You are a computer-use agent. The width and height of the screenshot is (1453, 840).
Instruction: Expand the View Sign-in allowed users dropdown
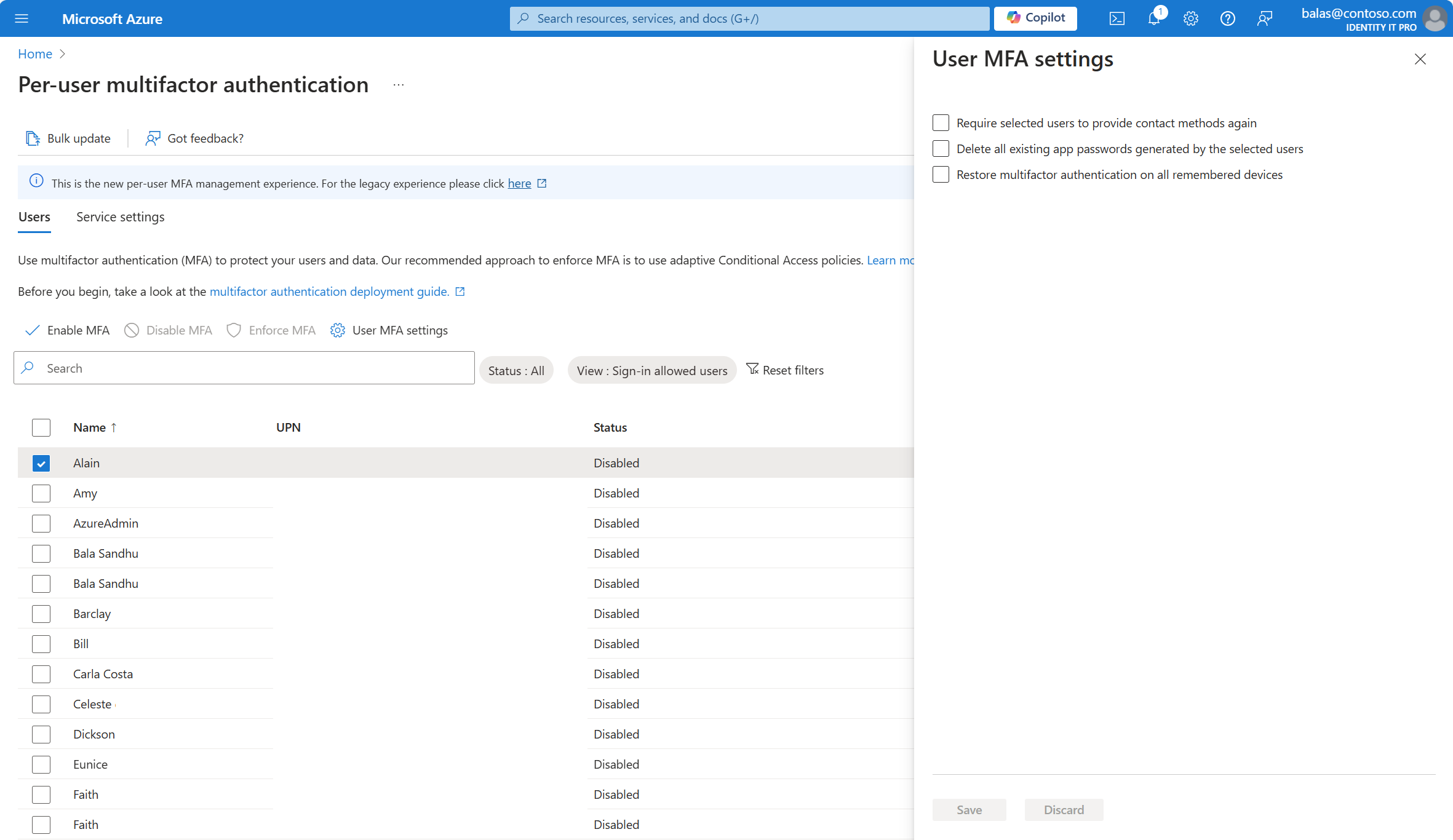(651, 369)
